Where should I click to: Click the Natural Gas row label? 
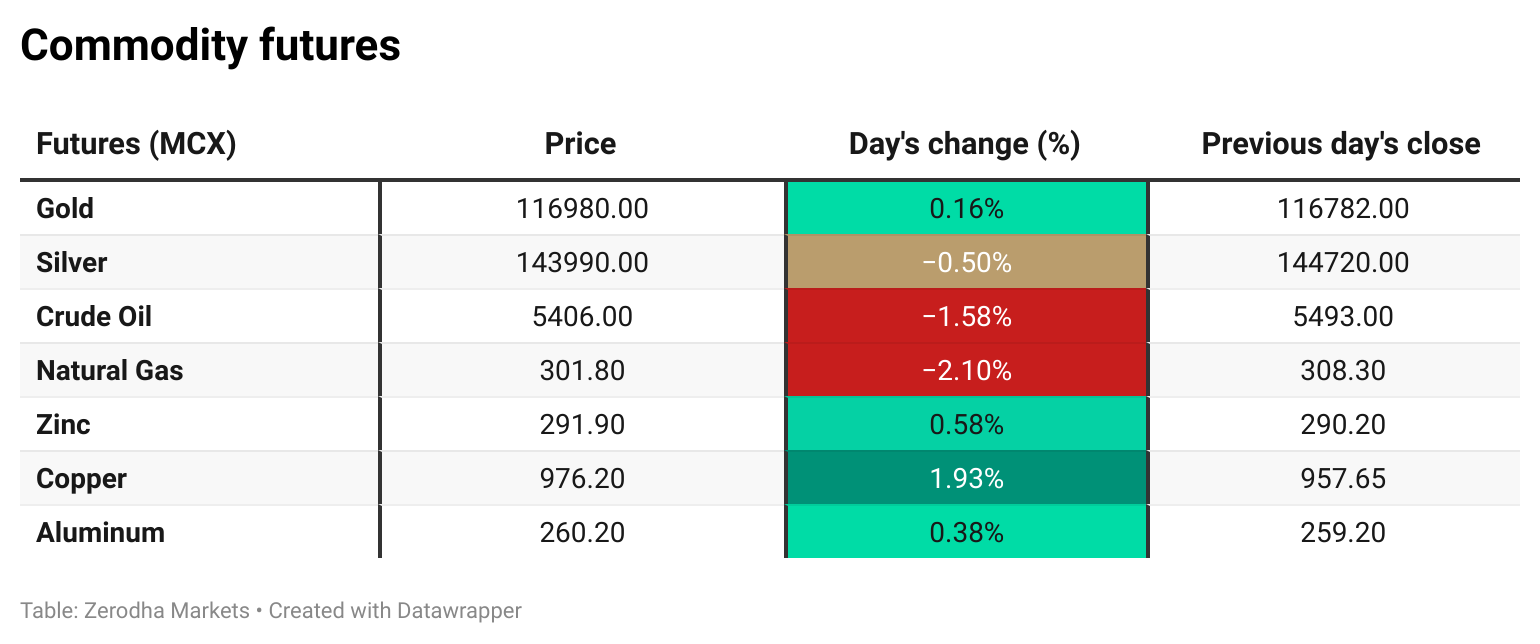coord(110,371)
